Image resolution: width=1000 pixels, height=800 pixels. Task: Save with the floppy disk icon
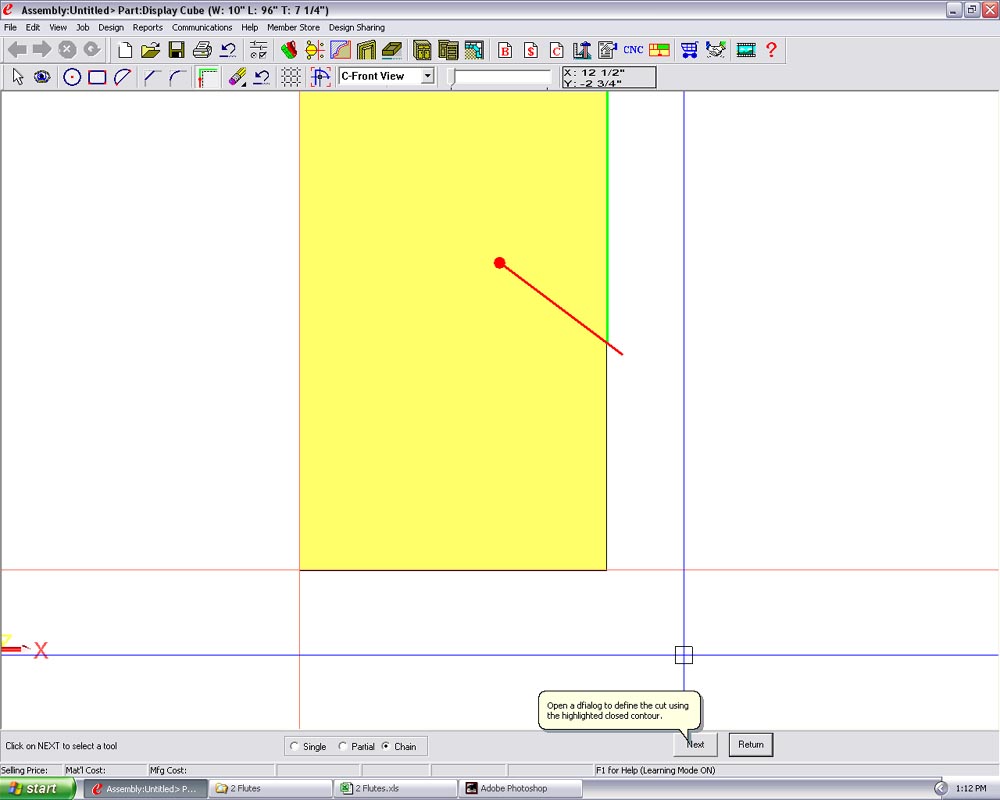[177, 50]
